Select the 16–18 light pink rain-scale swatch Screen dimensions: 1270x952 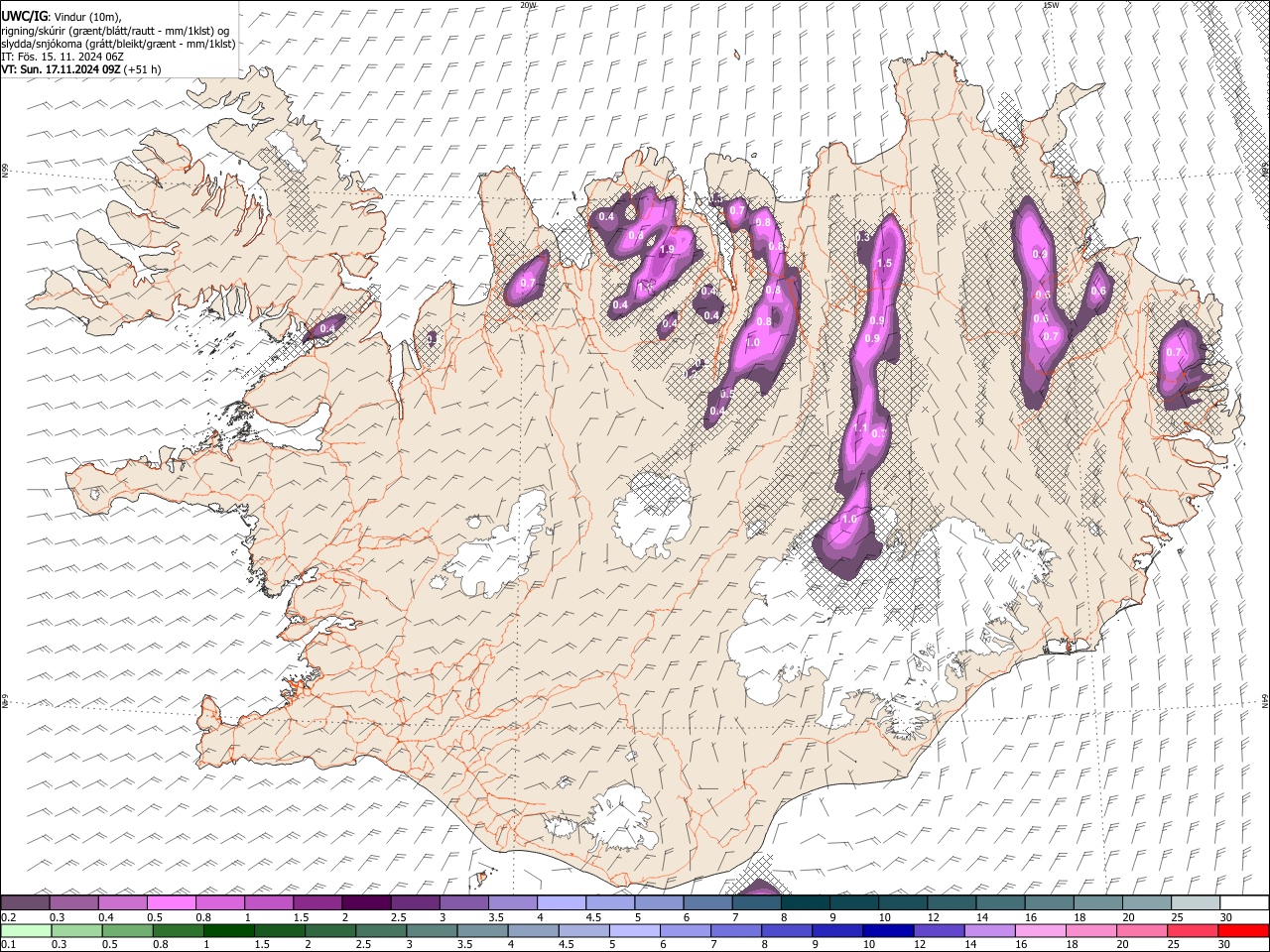coord(1041,930)
